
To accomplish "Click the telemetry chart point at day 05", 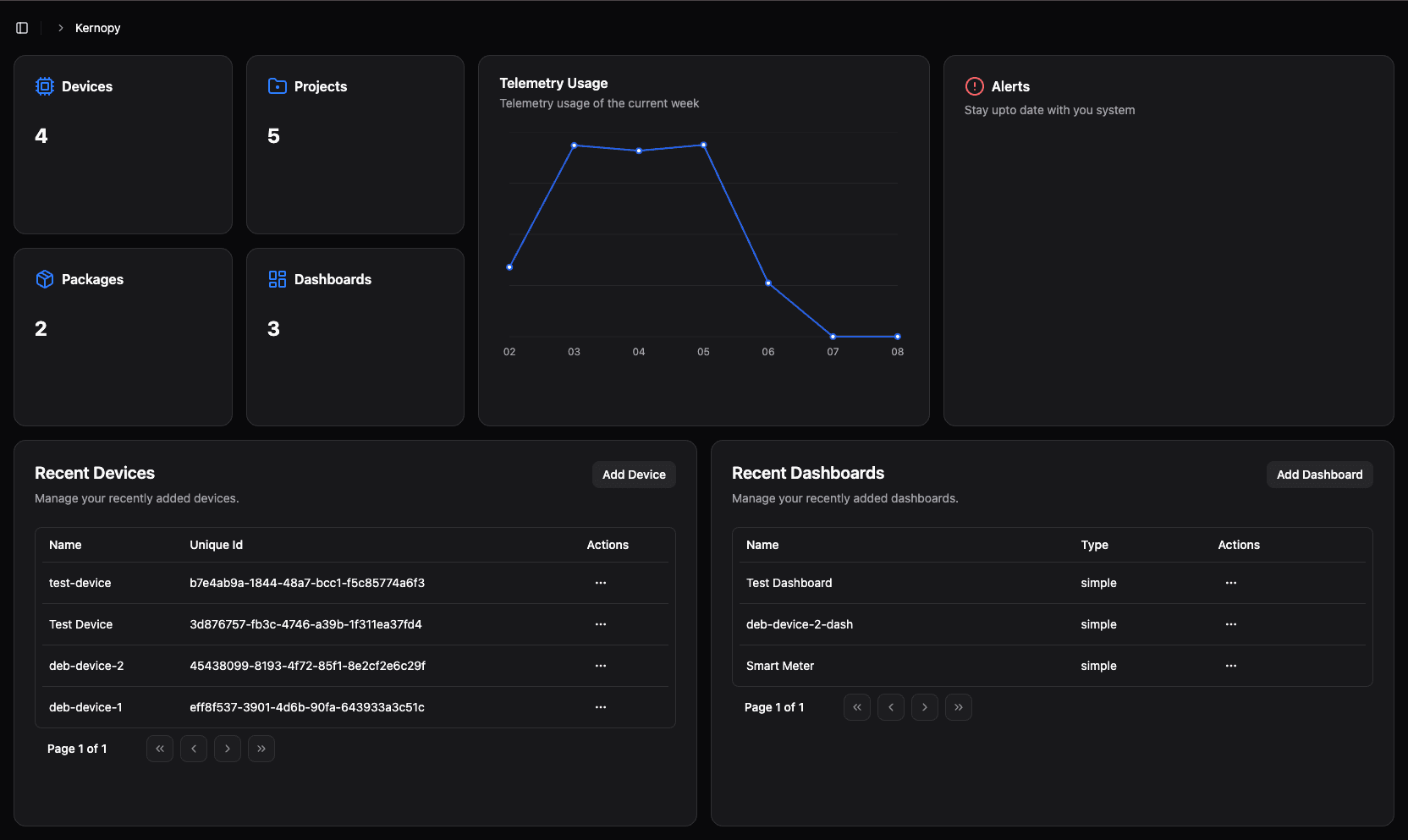I will point(703,145).
